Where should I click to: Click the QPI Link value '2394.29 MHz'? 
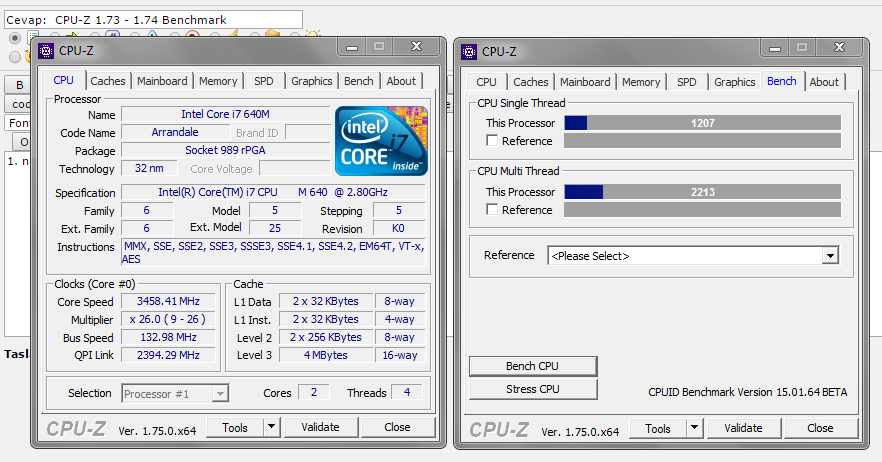coord(168,355)
